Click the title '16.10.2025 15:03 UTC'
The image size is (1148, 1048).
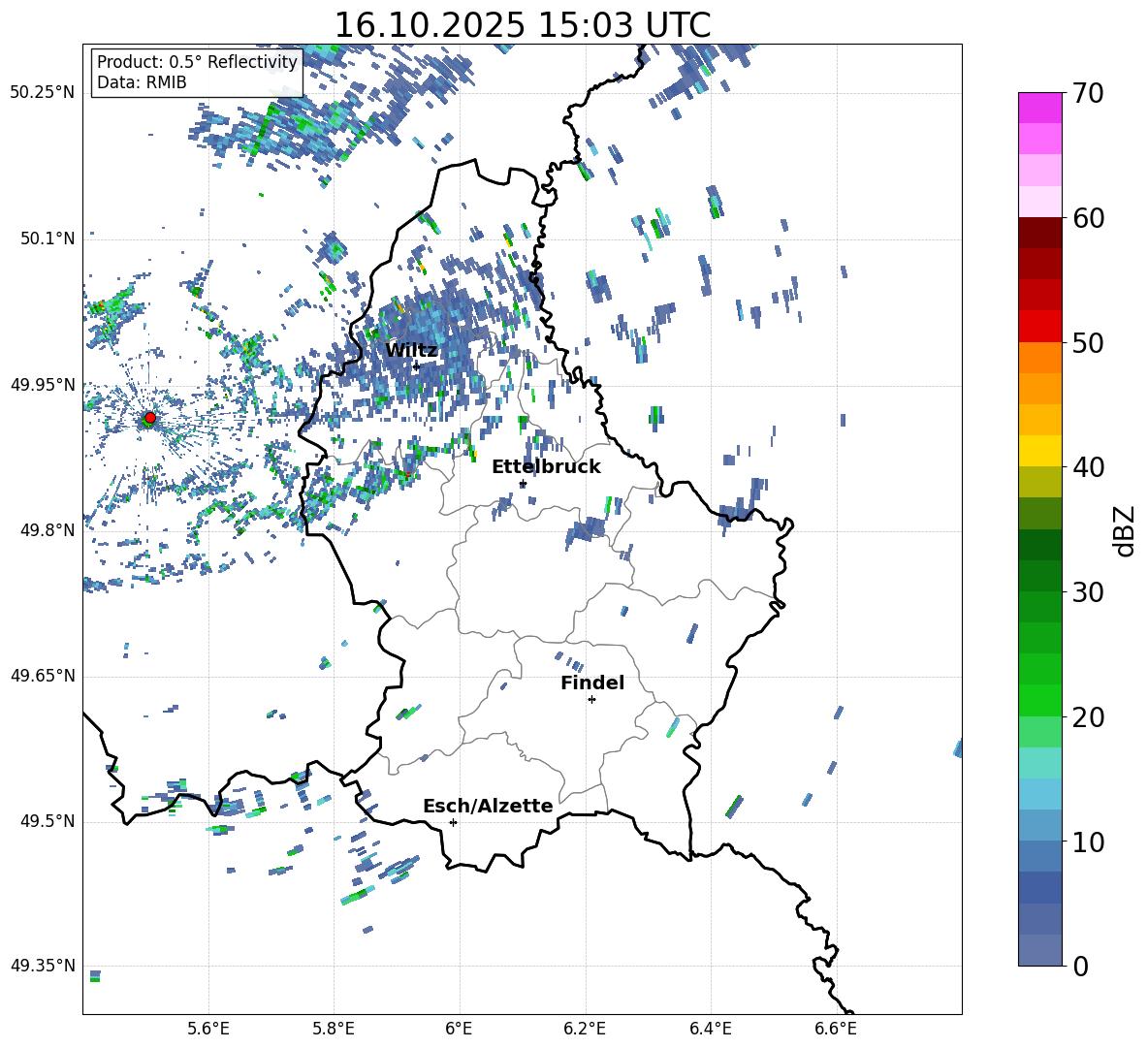(523, 25)
